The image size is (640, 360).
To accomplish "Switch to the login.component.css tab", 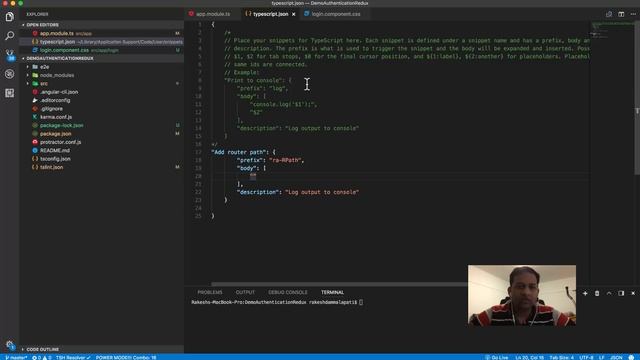I will point(336,14).
